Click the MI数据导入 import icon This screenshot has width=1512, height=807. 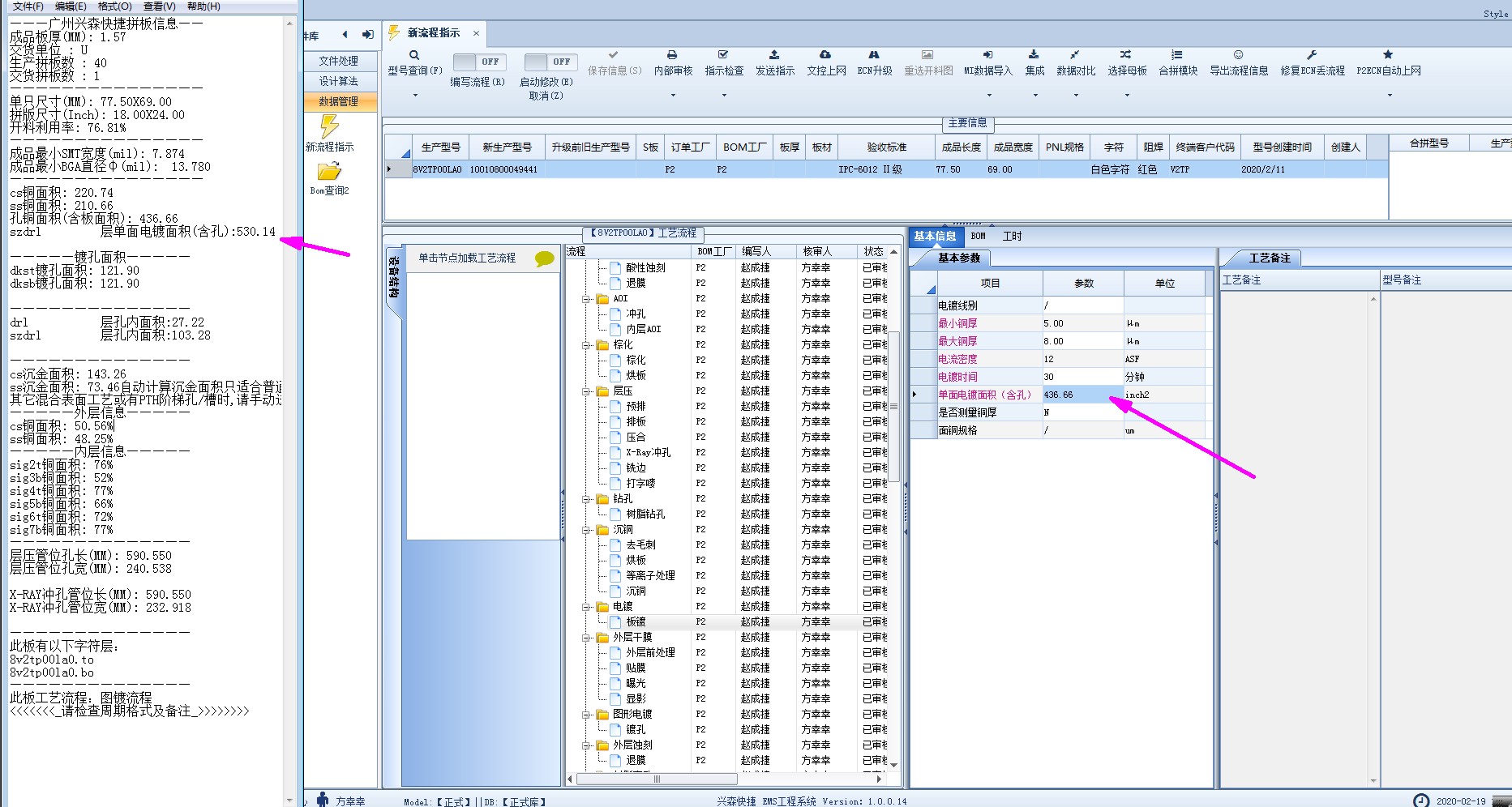[x=987, y=54]
